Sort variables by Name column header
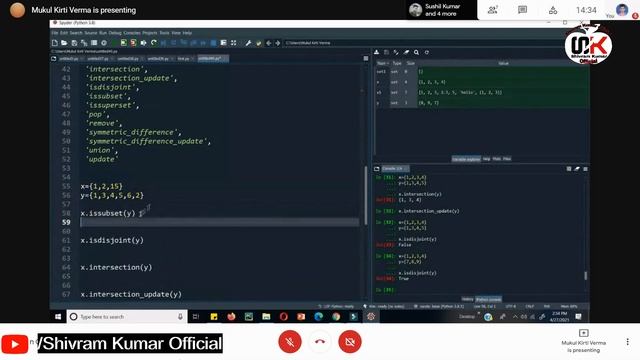Screen dimensions: 640x360 click(382, 63)
